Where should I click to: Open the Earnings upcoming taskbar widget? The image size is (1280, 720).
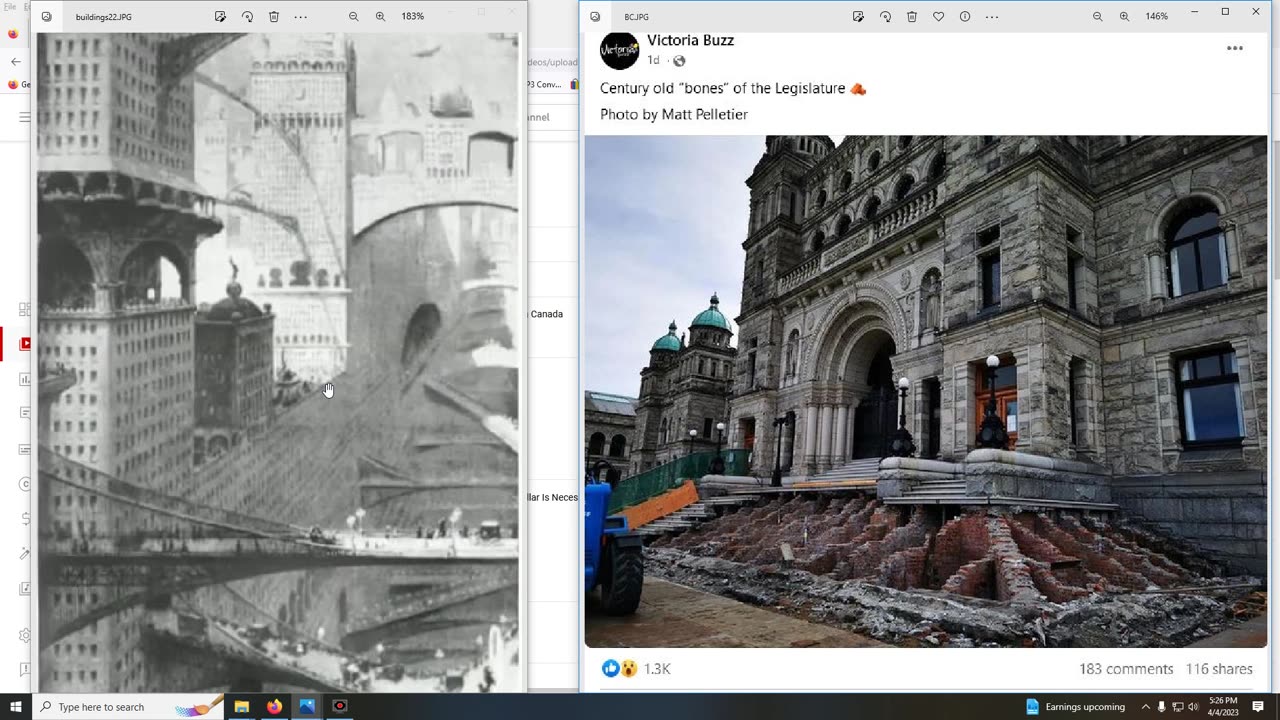pos(1075,707)
